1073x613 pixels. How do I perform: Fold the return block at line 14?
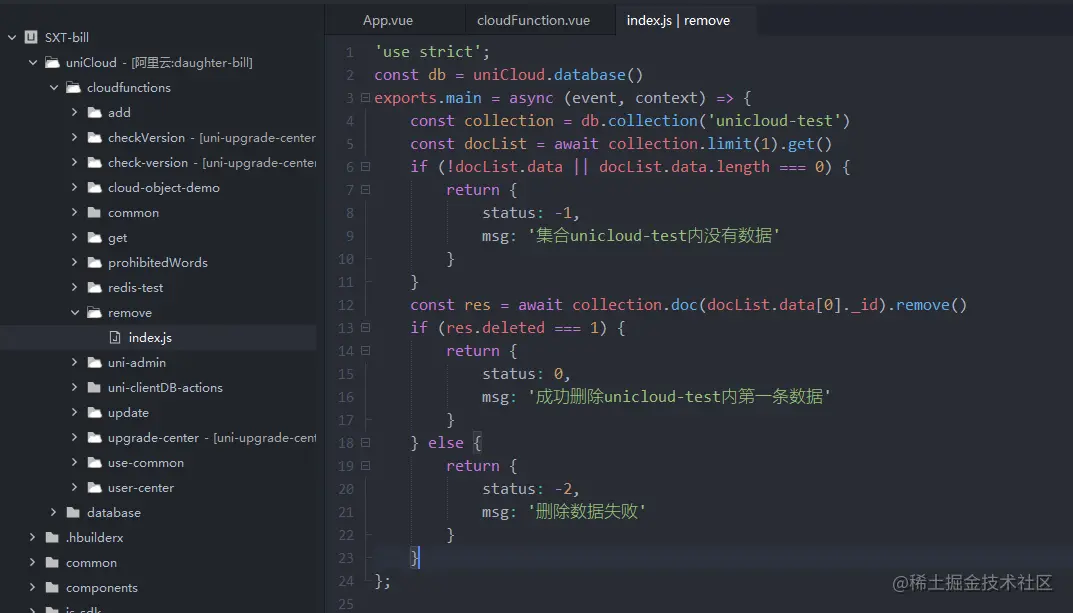pos(365,351)
